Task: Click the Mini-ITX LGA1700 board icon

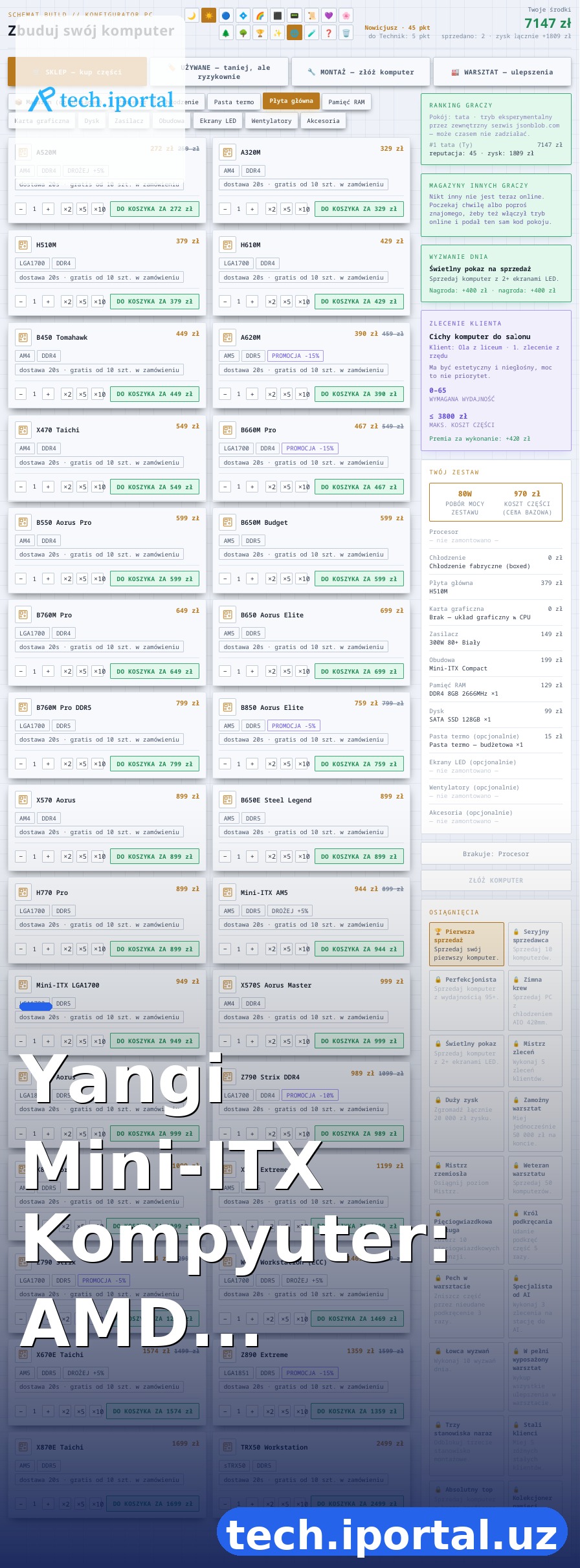Action: point(23,985)
